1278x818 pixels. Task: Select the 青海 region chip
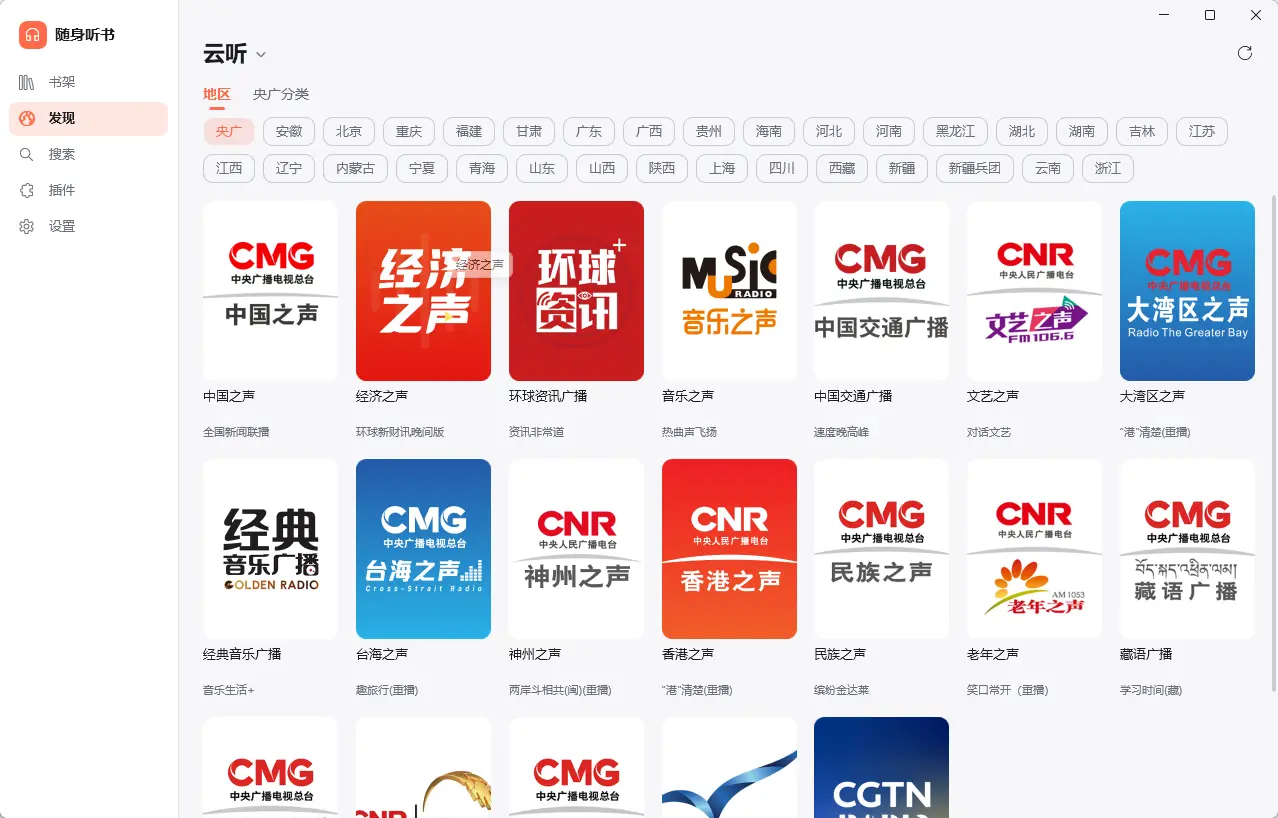482,168
